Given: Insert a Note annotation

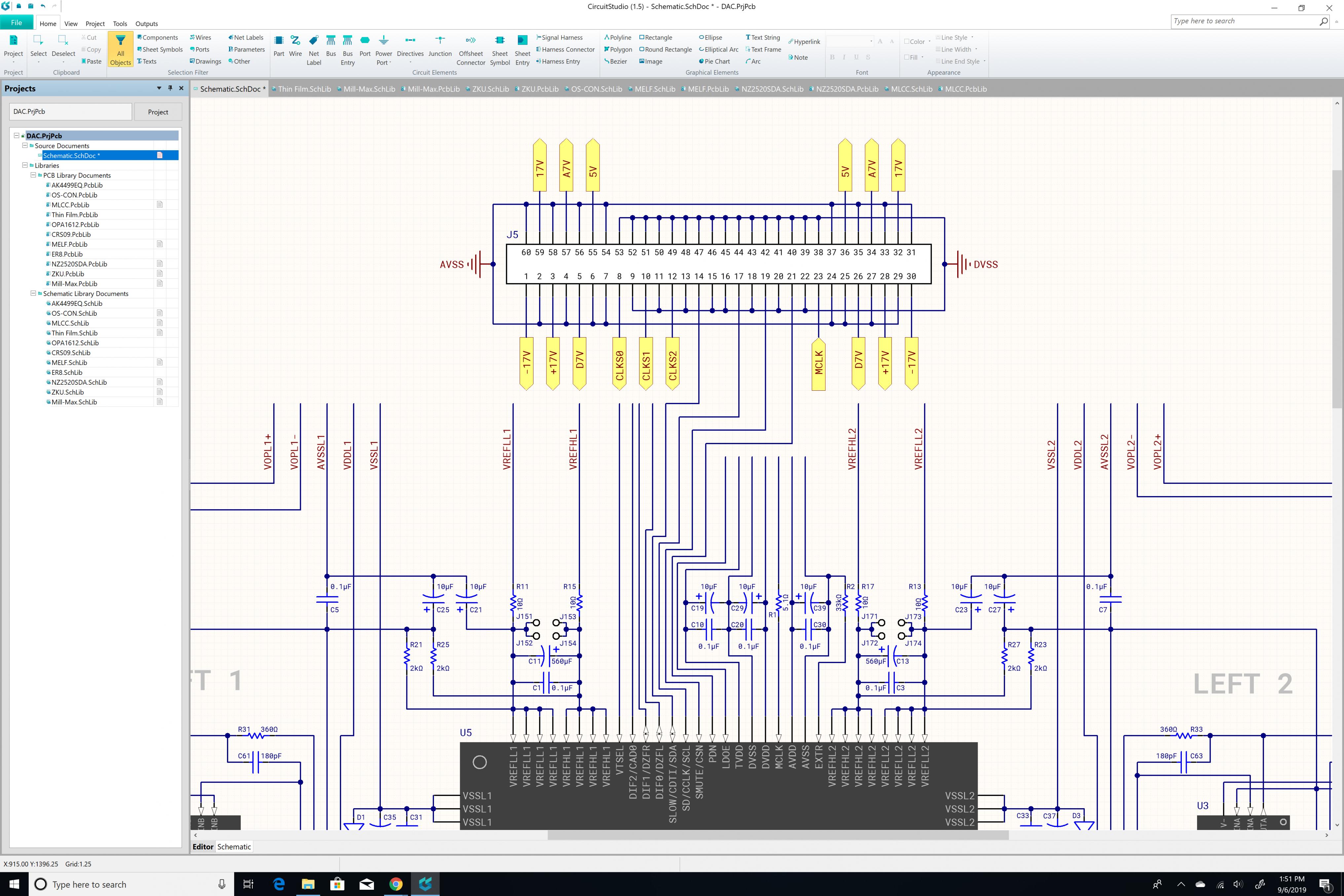Looking at the screenshot, I should point(798,57).
